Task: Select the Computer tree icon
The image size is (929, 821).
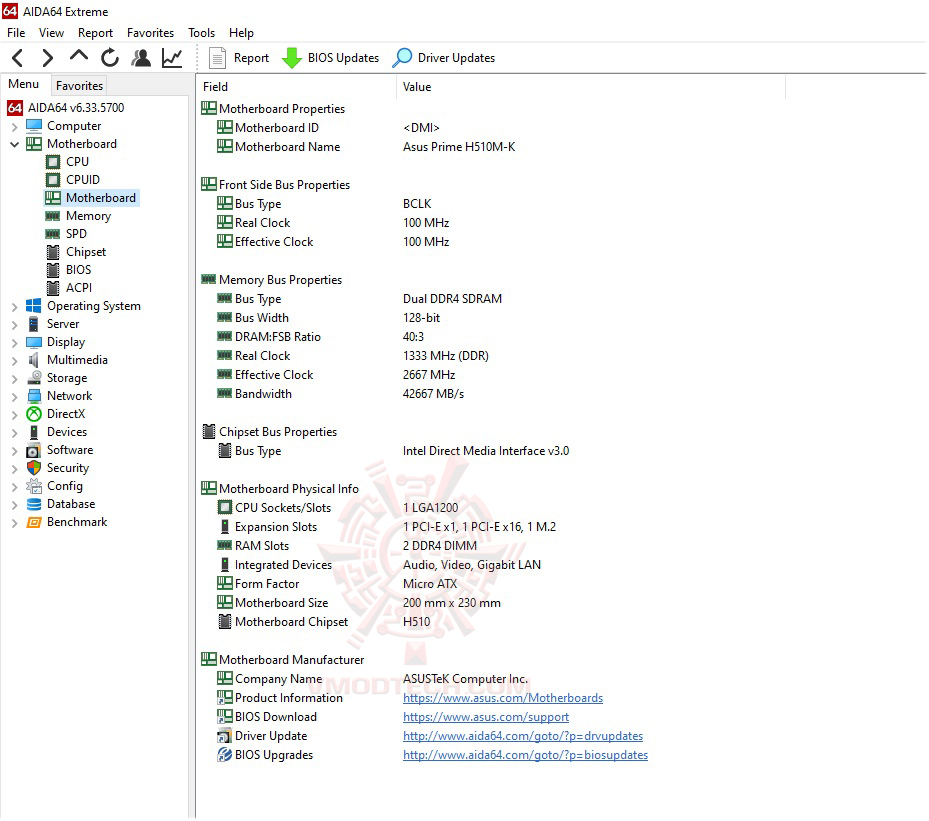Action: (x=34, y=126)
